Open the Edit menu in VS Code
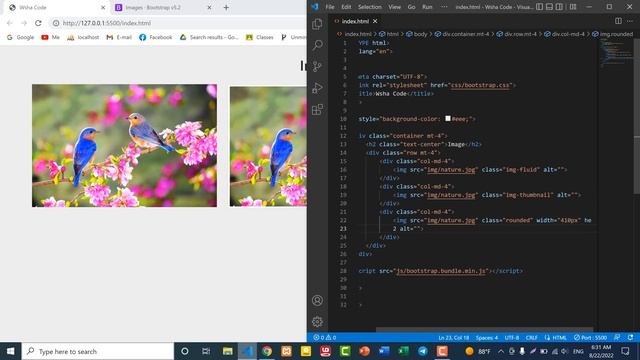This screenshot has width=640, height=360. pos(346,7)
